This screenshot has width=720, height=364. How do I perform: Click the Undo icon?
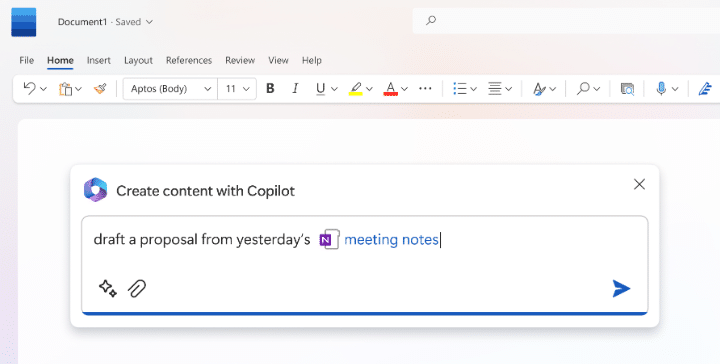click(29, 88)
